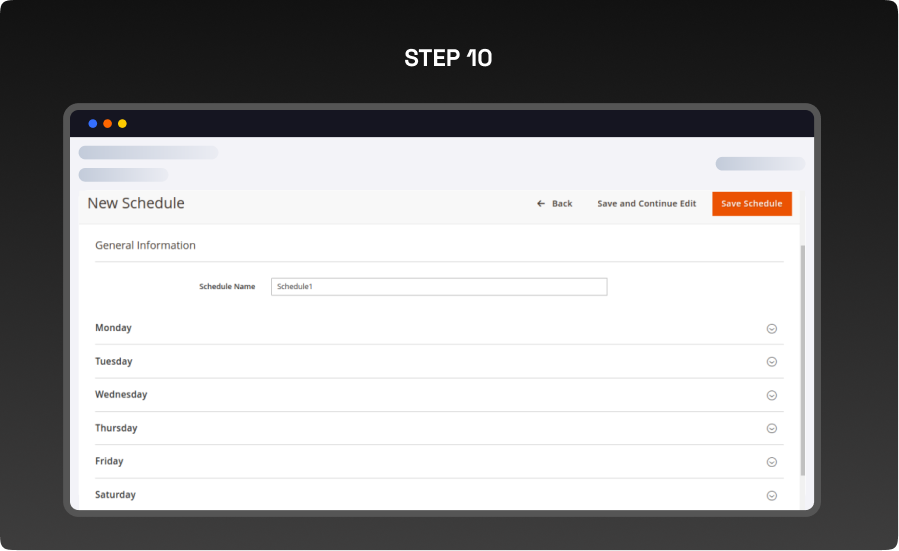The height and width of the screenshot is (551, 899).
Task: Open Thursday via its circled chevron icon
Action: [771, 428]
